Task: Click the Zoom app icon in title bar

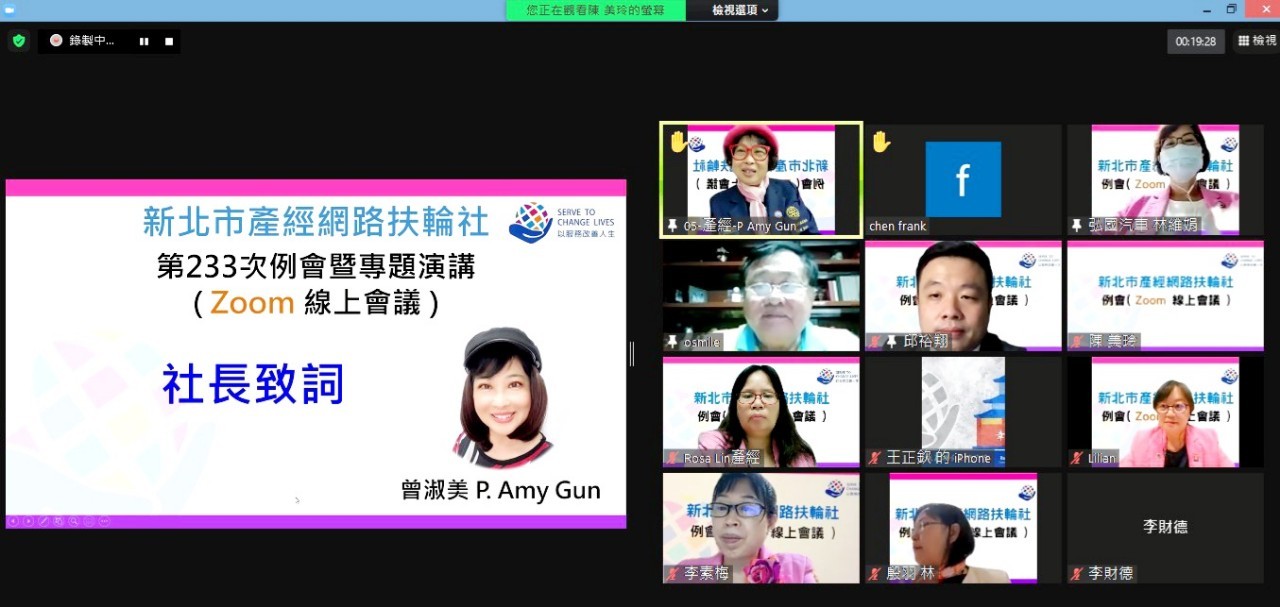Action: pos(9,9)
